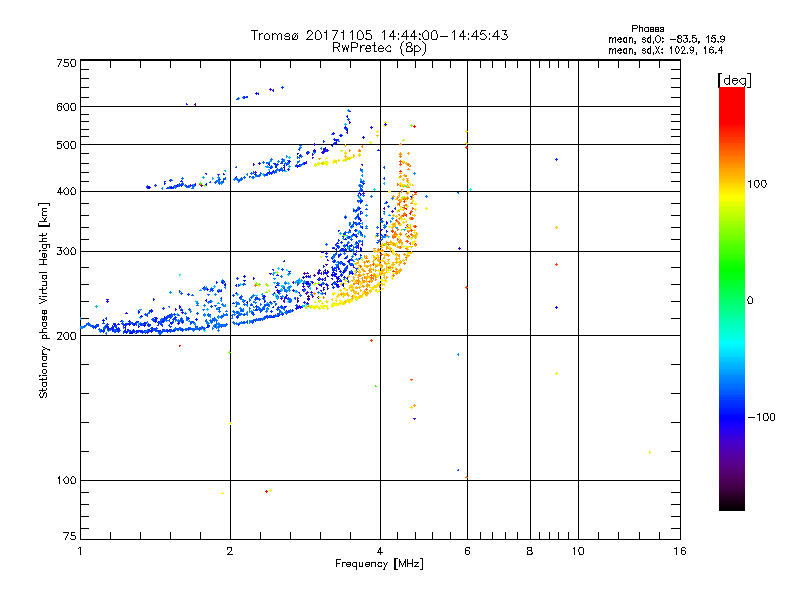This screenshot has height=600, width=800.
Task: Click the 'Frequency [MHz]' x-axis label
Action: point(379,564)
